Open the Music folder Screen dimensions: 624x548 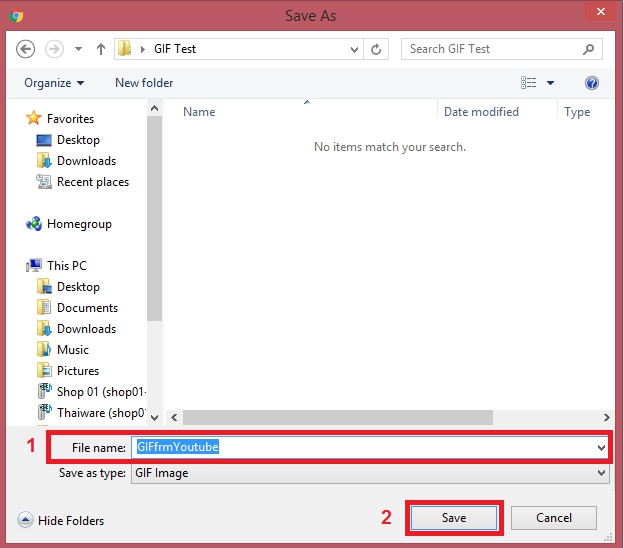pos(73,350)
